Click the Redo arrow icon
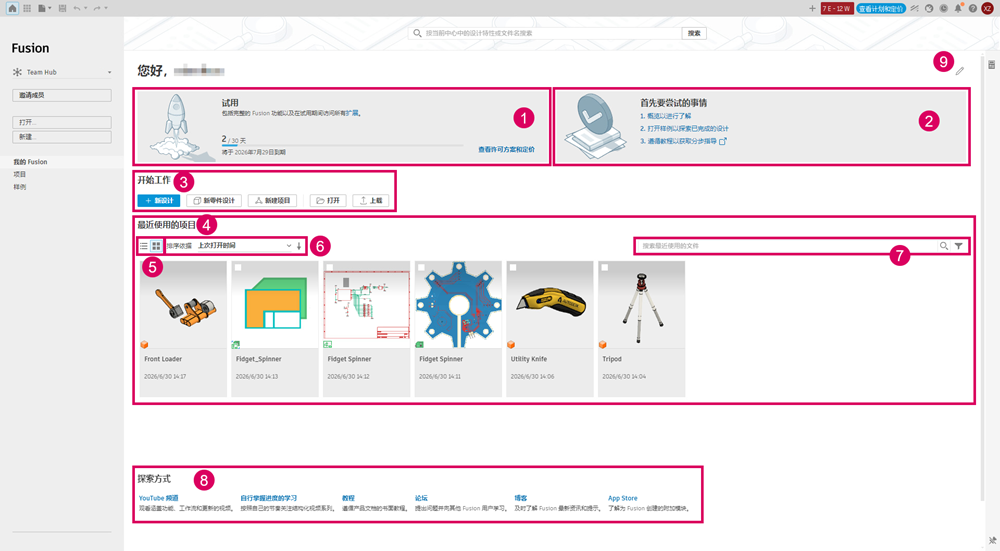The image size is (1000, 551). pos(97,8)
